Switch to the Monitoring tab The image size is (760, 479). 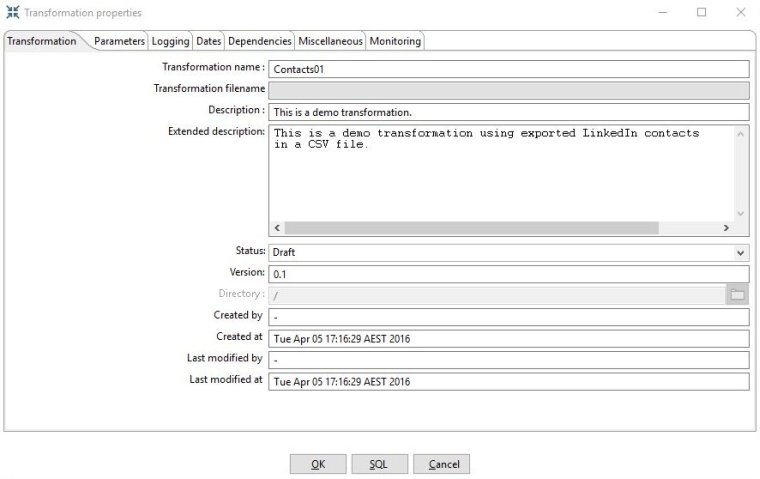click(395, 41)
